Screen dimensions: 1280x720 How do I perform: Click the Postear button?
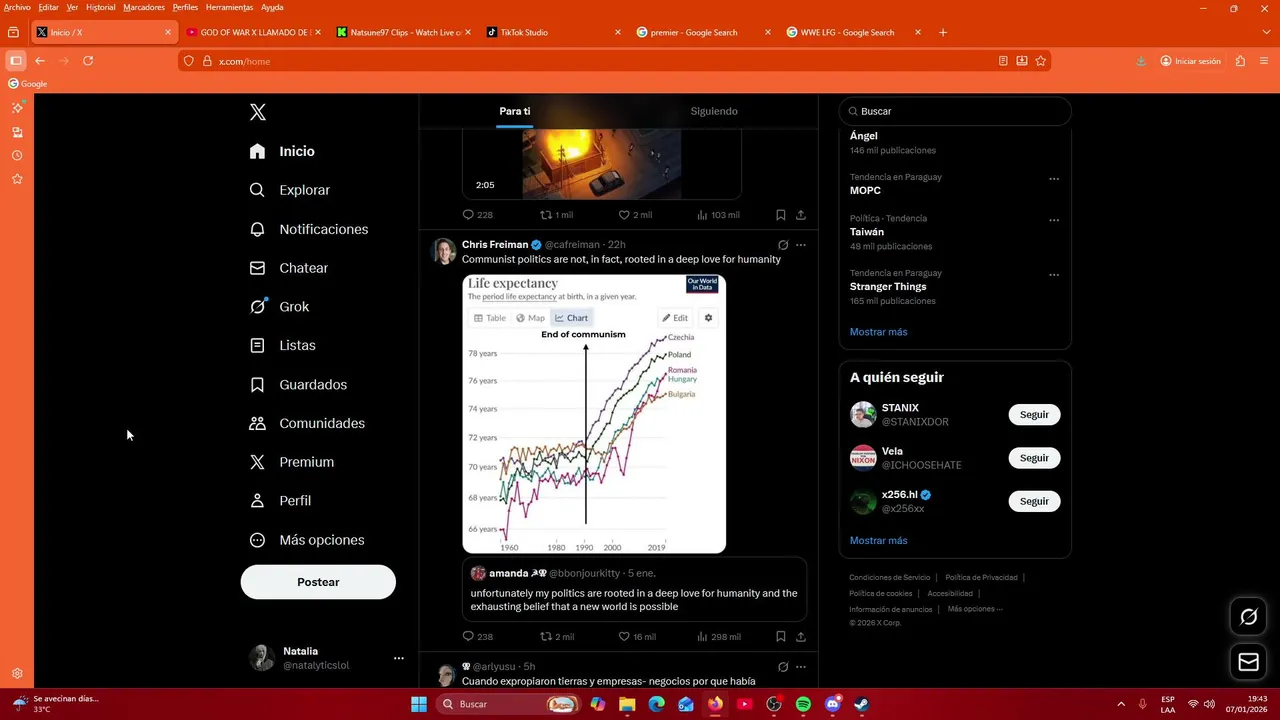318,582
